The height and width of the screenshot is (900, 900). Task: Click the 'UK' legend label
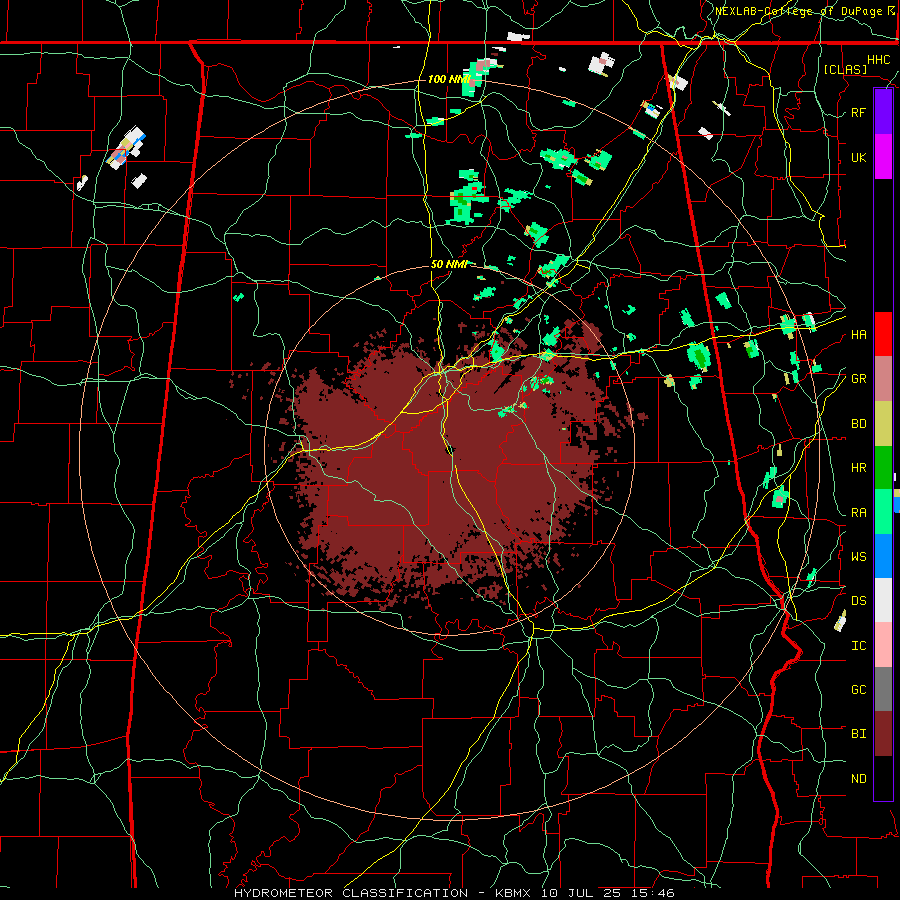(x=859, y=157)
